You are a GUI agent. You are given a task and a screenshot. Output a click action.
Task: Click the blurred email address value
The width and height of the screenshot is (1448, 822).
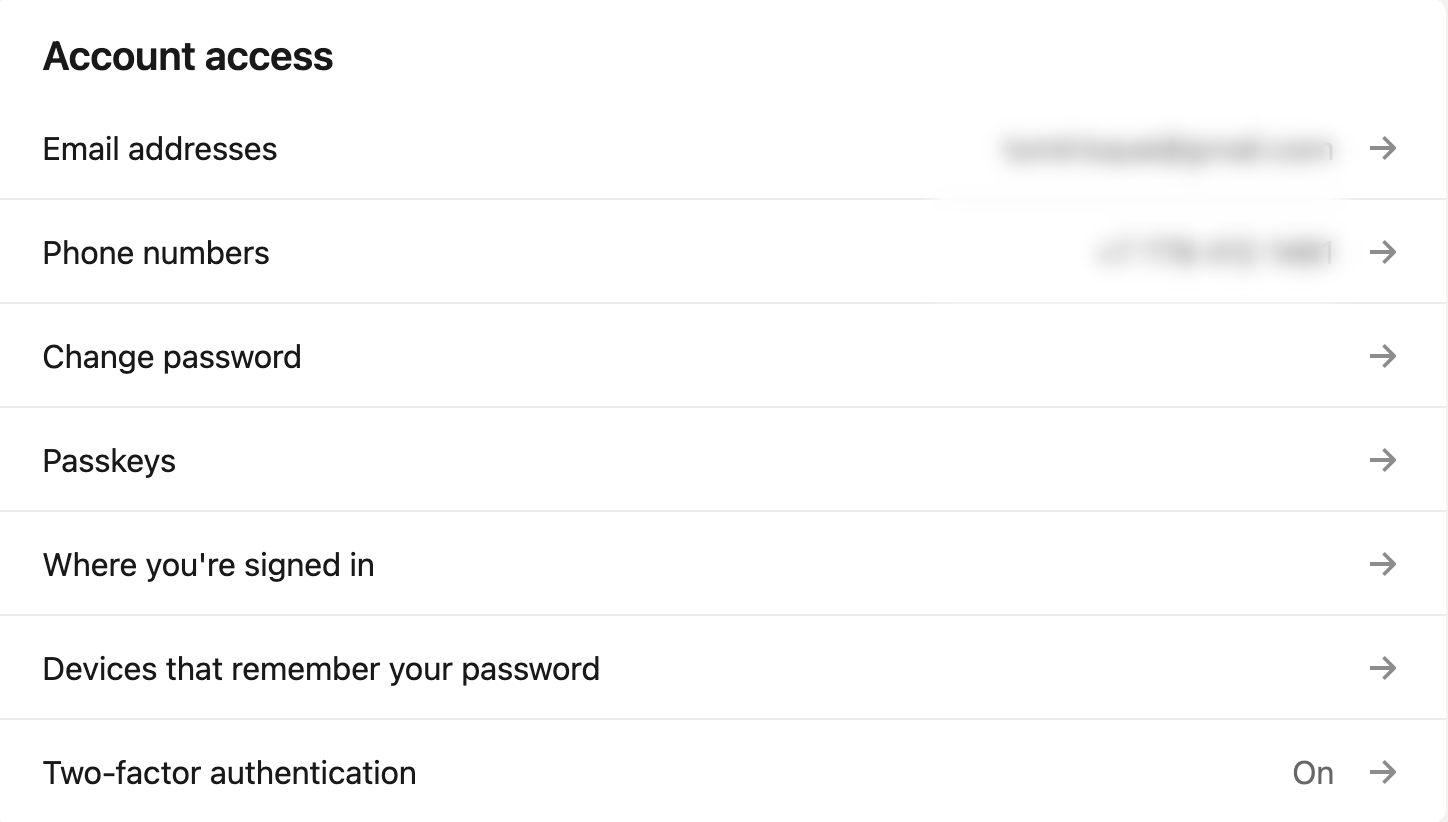click(1166, 150)
